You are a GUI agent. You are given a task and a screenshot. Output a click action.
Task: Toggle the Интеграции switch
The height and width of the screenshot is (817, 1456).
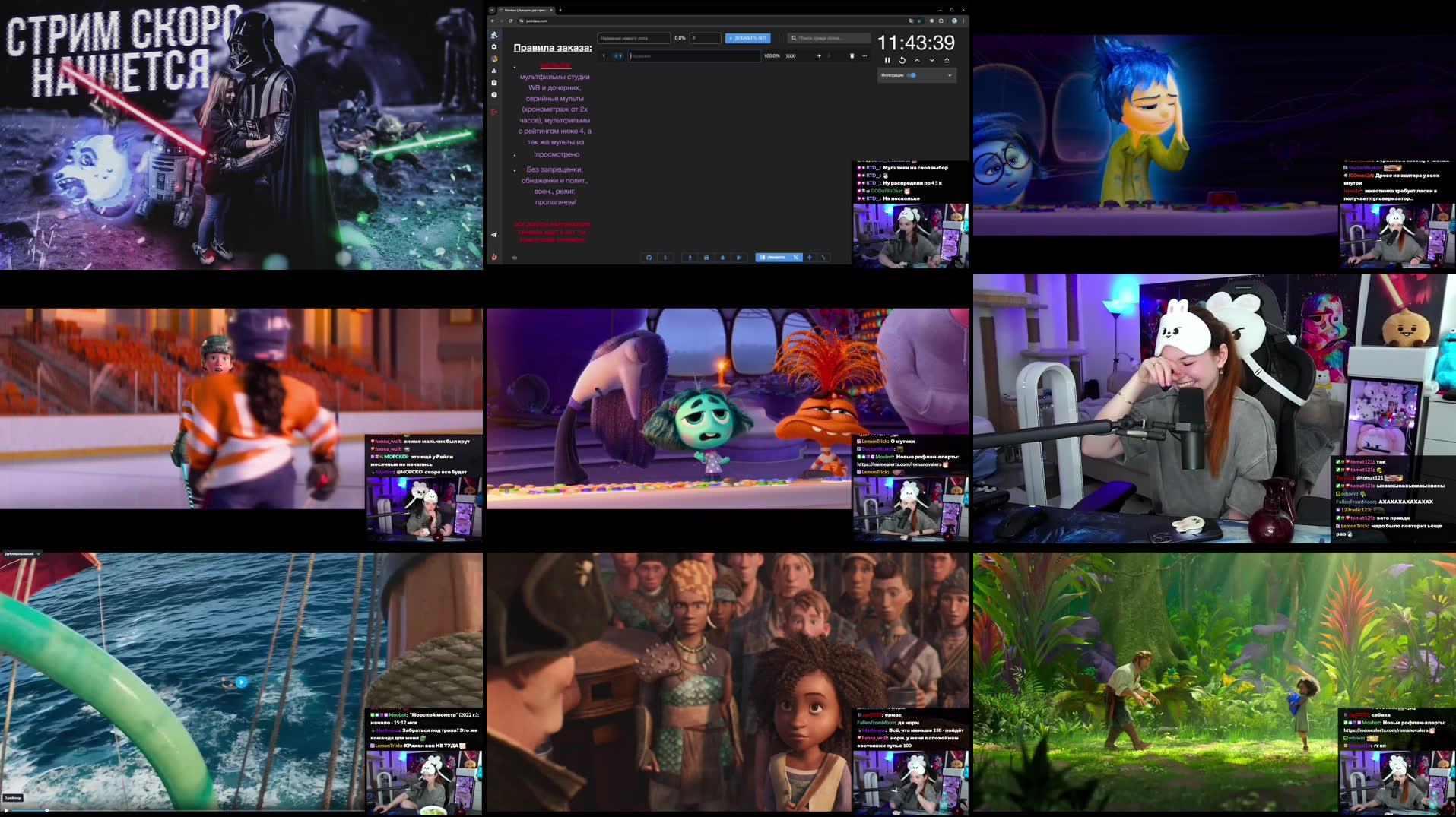[x=912, y=75]
